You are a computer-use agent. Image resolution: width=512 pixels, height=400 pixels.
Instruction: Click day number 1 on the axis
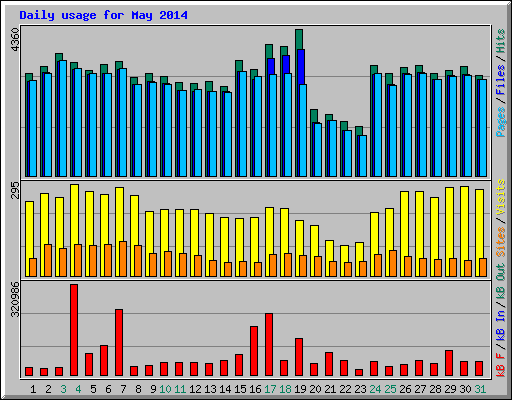click(x=33, y=389)
